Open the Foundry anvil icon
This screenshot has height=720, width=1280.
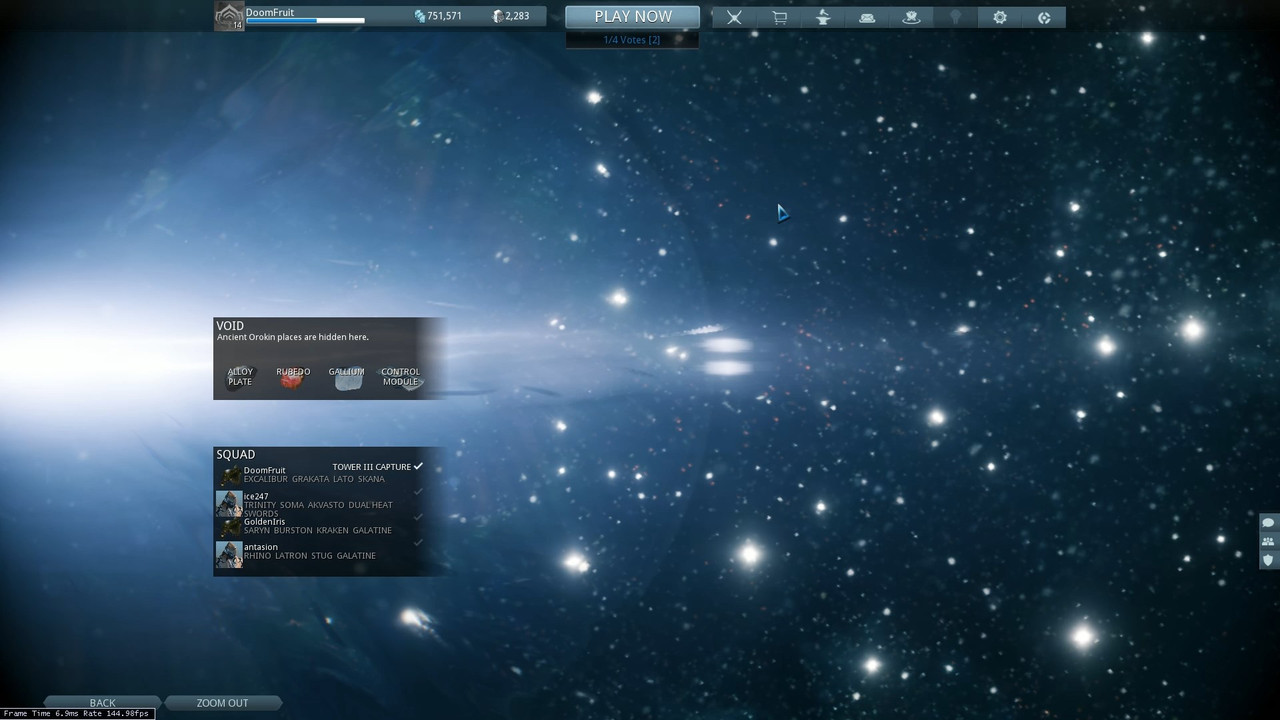pyautogui.click(x=823, y=17)
